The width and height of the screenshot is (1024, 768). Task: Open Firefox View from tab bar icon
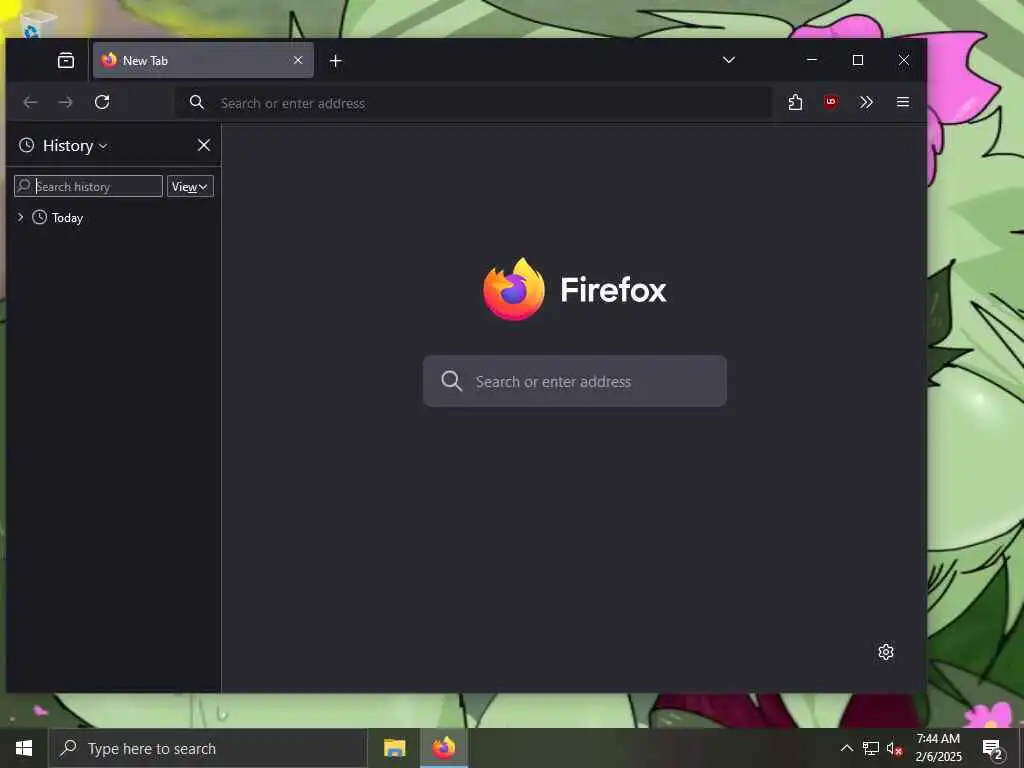[66, 61]
